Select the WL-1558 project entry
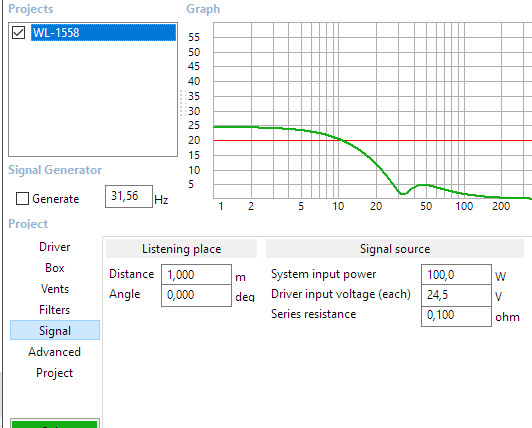532x428 pixels. (103, 33)
